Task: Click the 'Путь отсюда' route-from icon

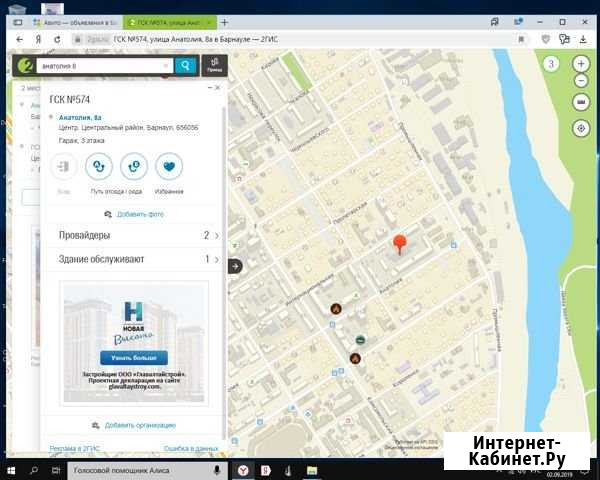Action: click(99, 166)
